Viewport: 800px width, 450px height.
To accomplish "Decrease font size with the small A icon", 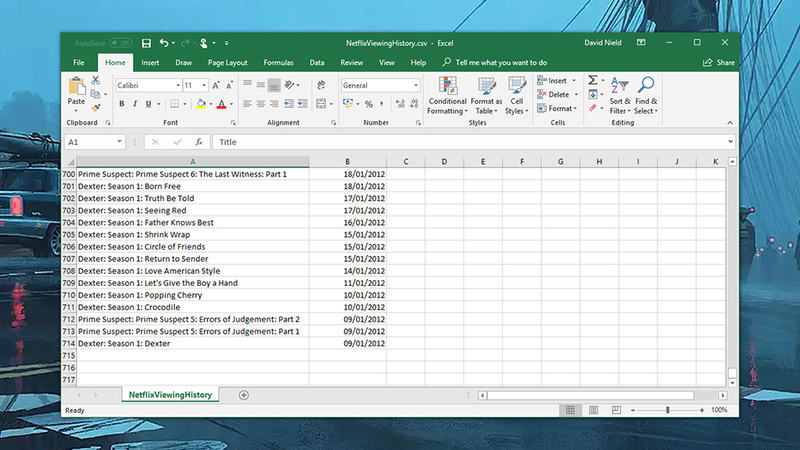I will pyautogui.click(x=229, y=85).
